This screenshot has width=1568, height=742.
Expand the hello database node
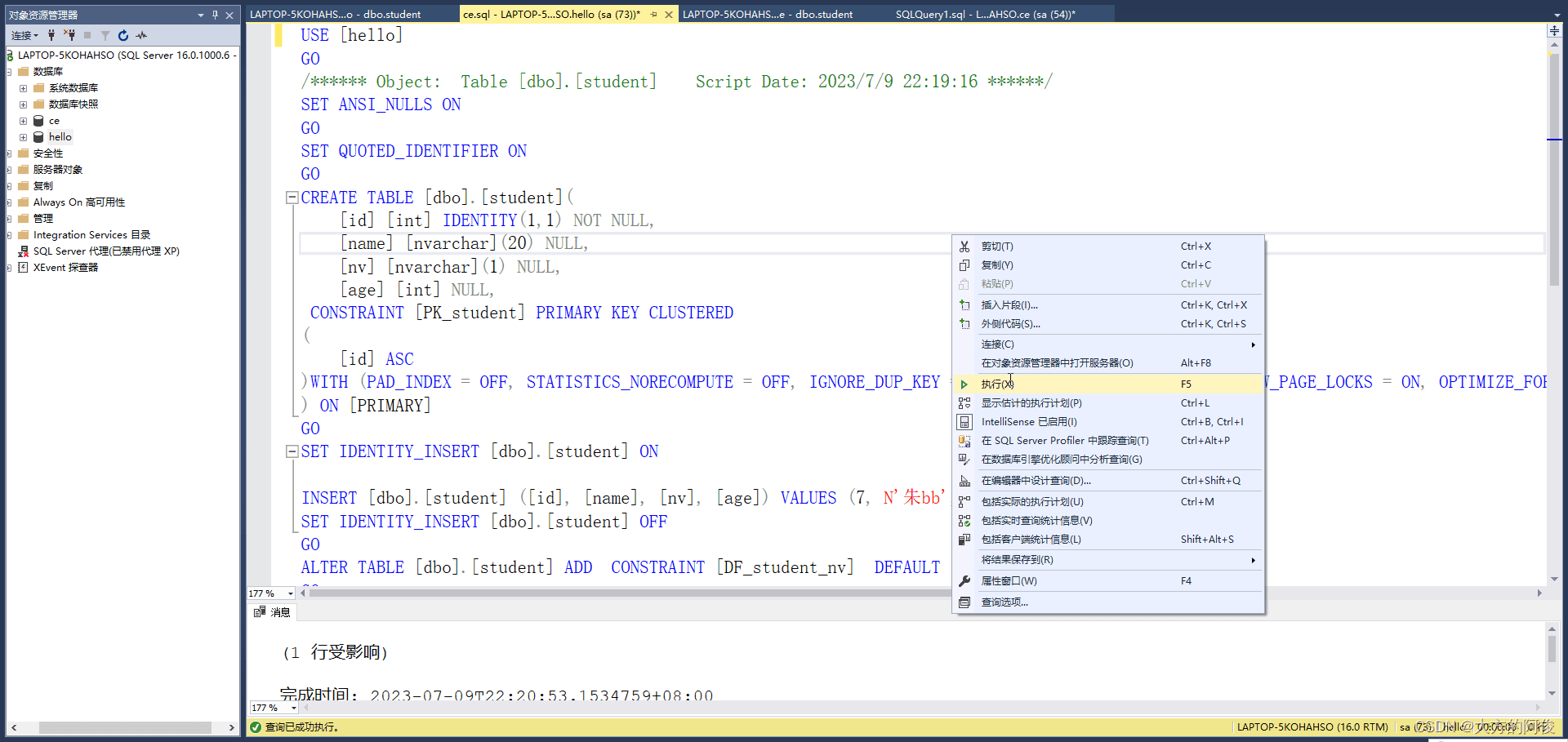coord(24,137)
